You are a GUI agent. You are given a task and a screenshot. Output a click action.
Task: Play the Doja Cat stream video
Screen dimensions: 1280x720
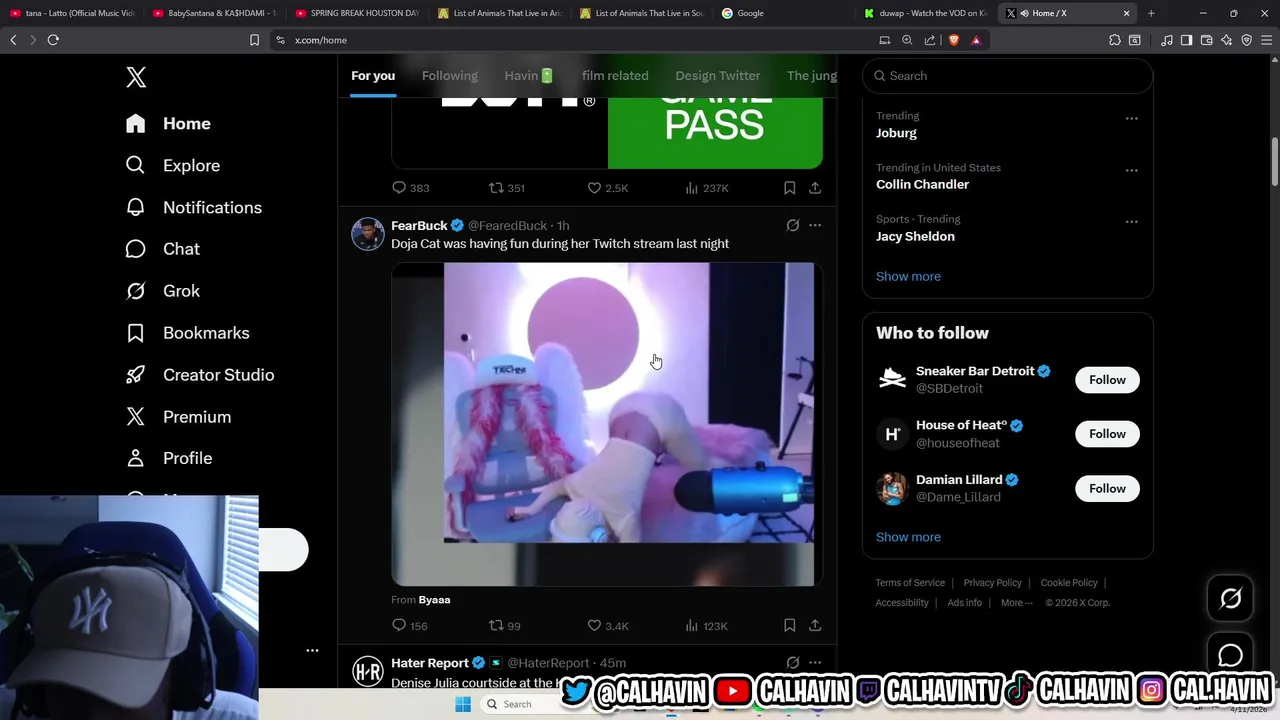(x=607, y=424)
